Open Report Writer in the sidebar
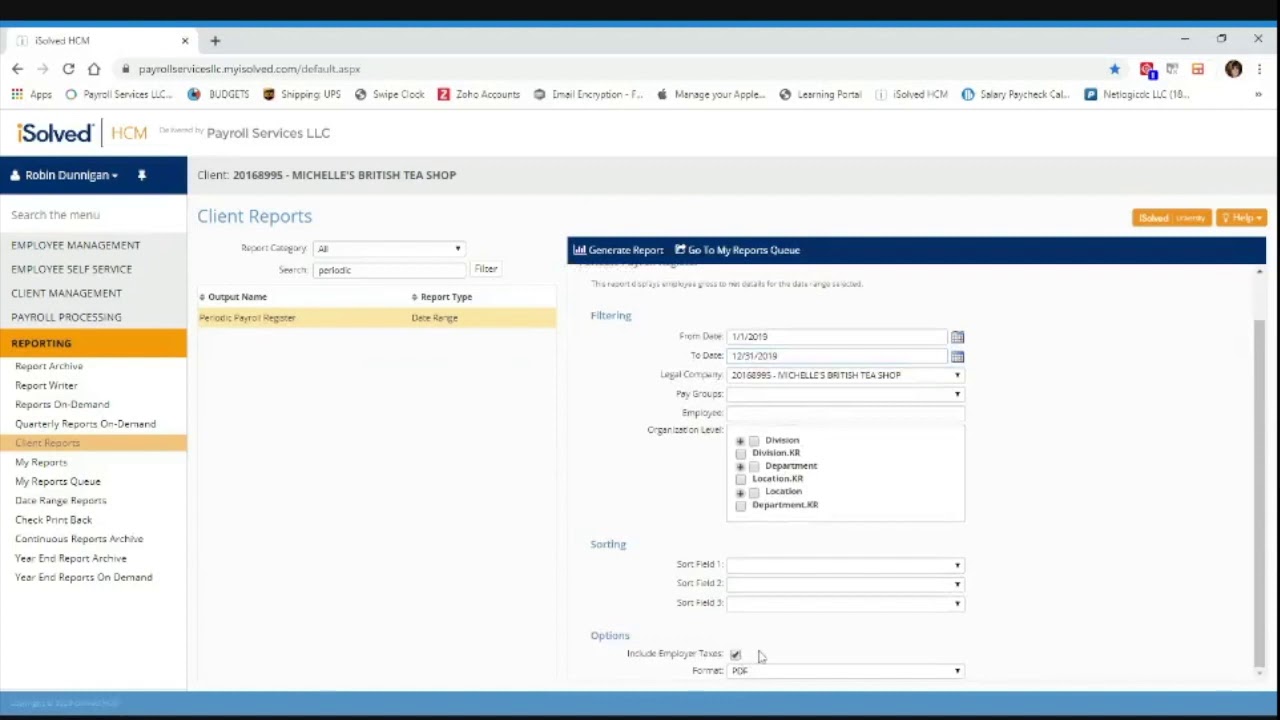This screenshot has width=1280, height=720. point(46,386)
